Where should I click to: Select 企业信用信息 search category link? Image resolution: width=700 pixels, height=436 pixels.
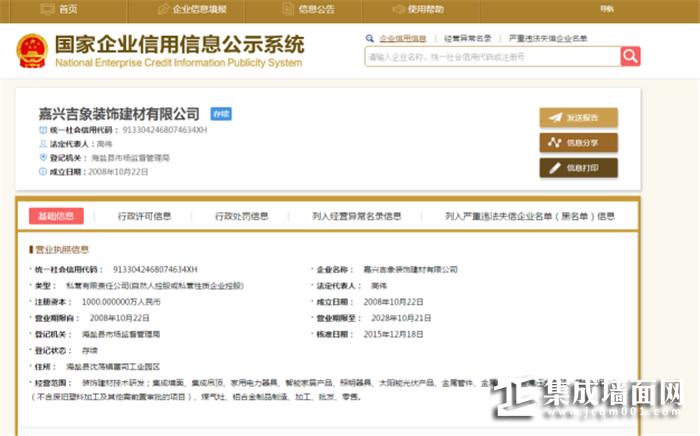(x=403, y=39)
